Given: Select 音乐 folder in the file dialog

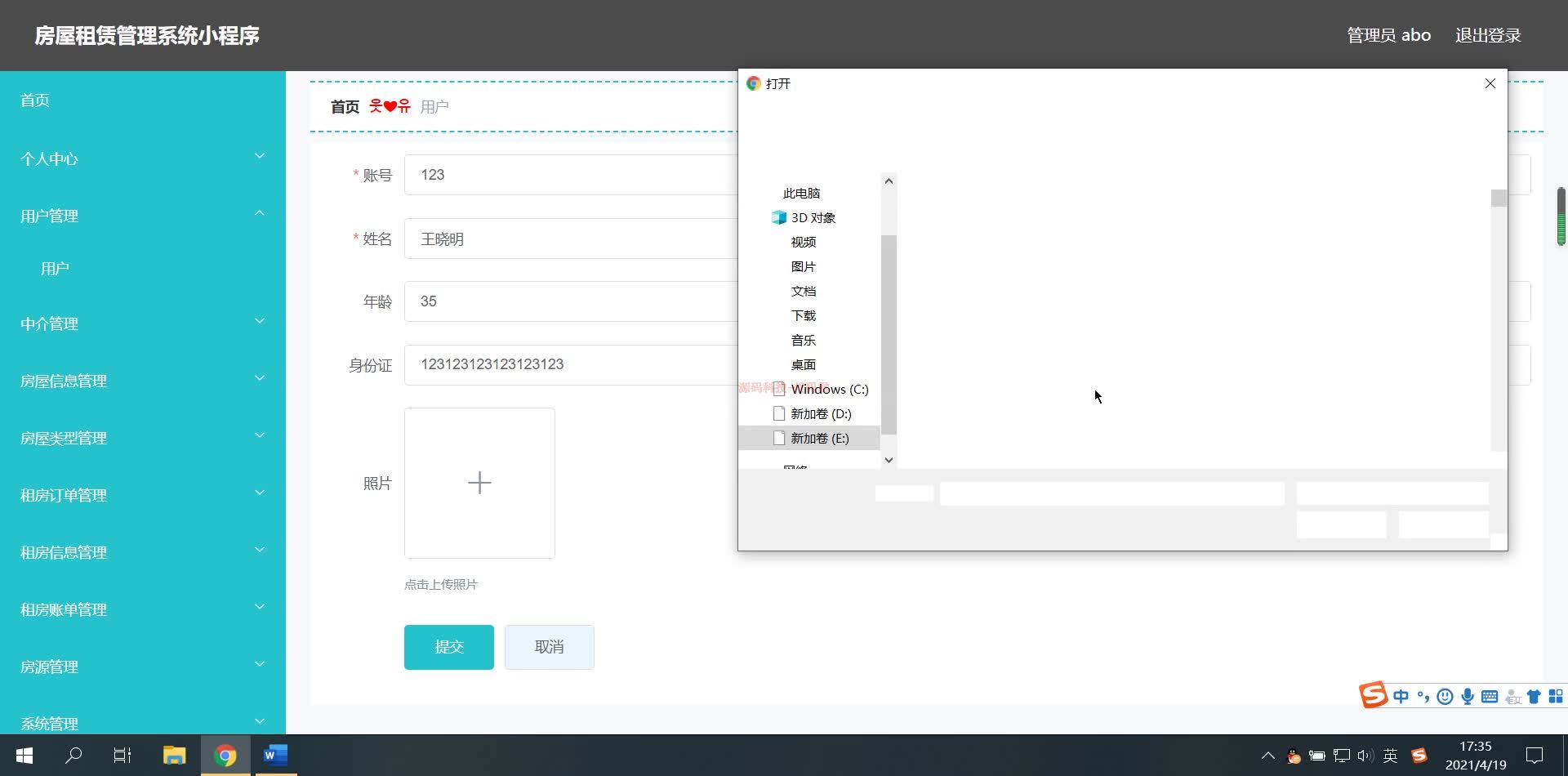Looking at the screenshot, I should point(803,340).
